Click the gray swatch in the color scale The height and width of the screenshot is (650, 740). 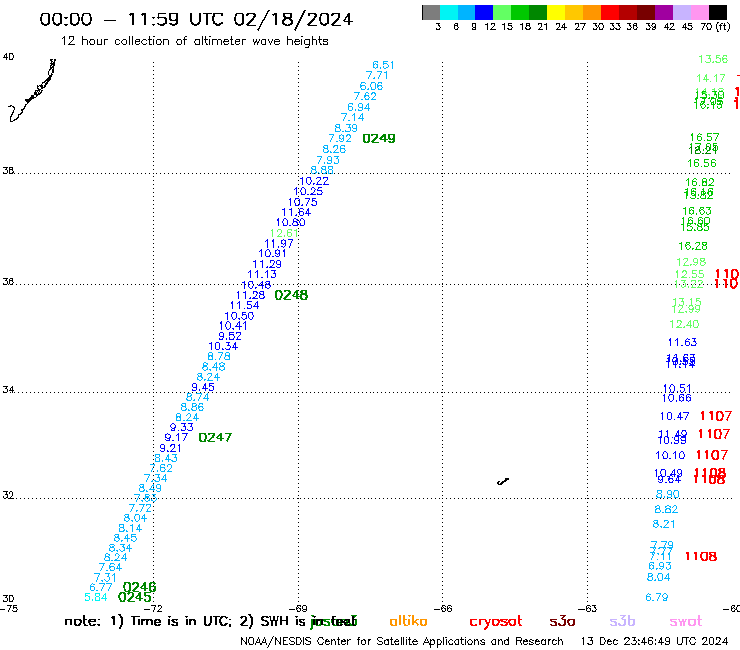pos(431,12)
